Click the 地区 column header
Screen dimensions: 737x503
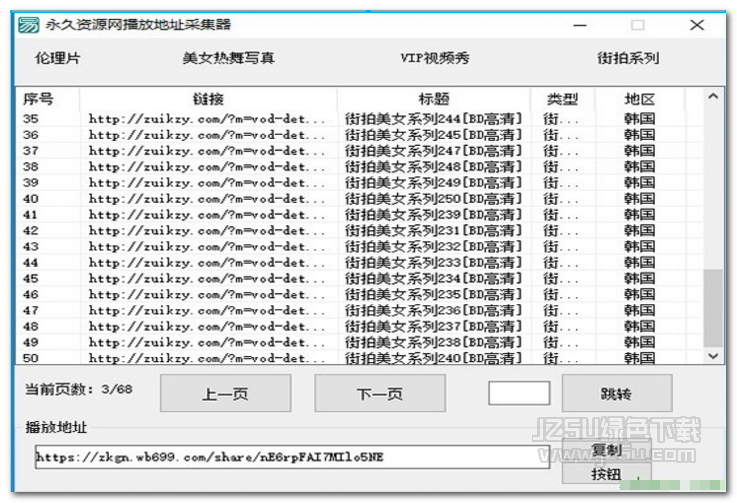pos(639,99)
